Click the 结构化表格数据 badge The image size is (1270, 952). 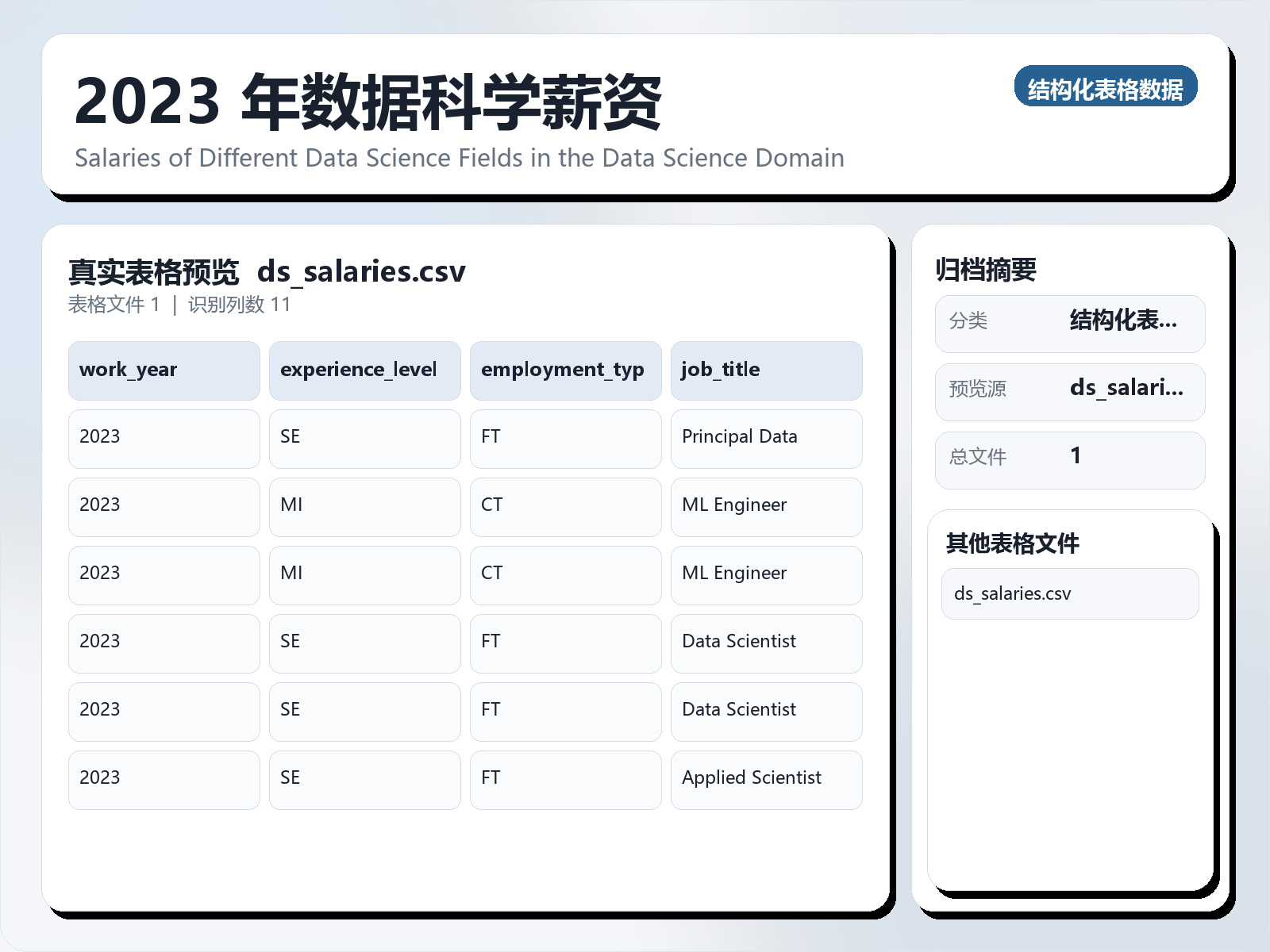[x=1106, y=88]
